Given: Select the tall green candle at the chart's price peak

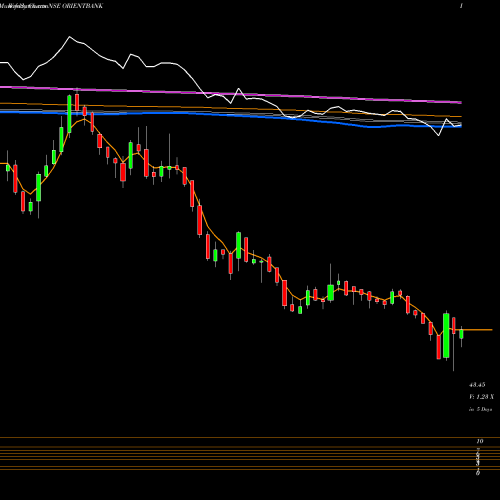Looking at the screenshot, I should click(x=69, y=114).
